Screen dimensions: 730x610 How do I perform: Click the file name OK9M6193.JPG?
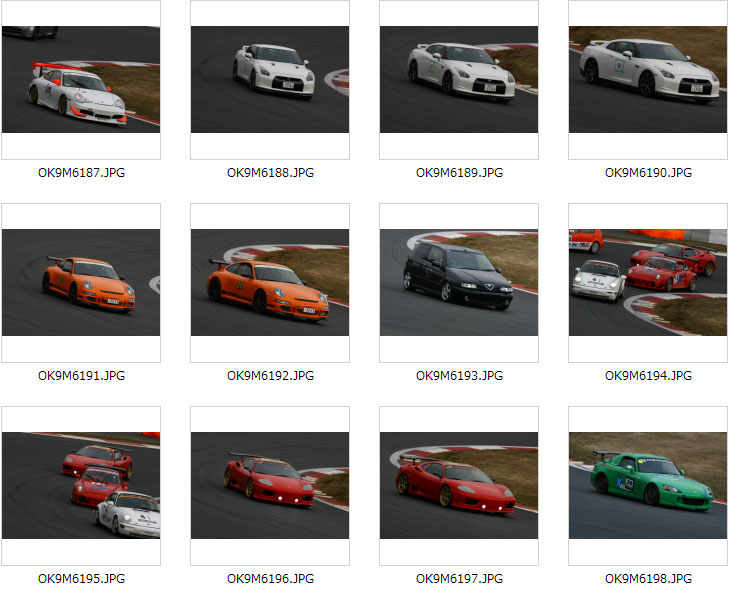coord(460,376)
